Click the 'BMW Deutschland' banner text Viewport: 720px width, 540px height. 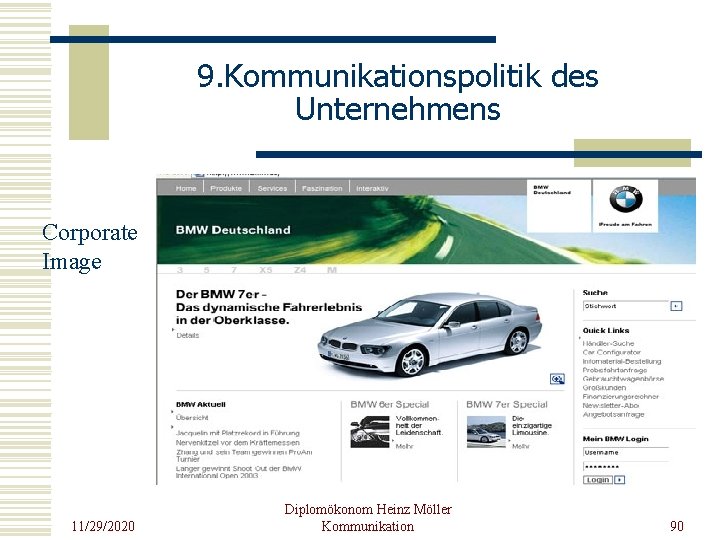pyautogui.click(x=233, y=230)
